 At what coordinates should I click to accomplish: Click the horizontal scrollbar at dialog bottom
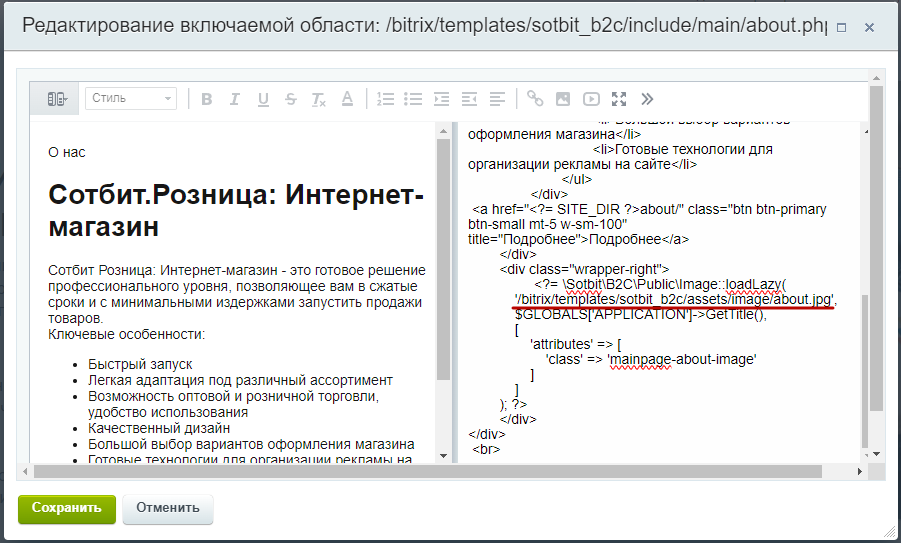point(428,472)
